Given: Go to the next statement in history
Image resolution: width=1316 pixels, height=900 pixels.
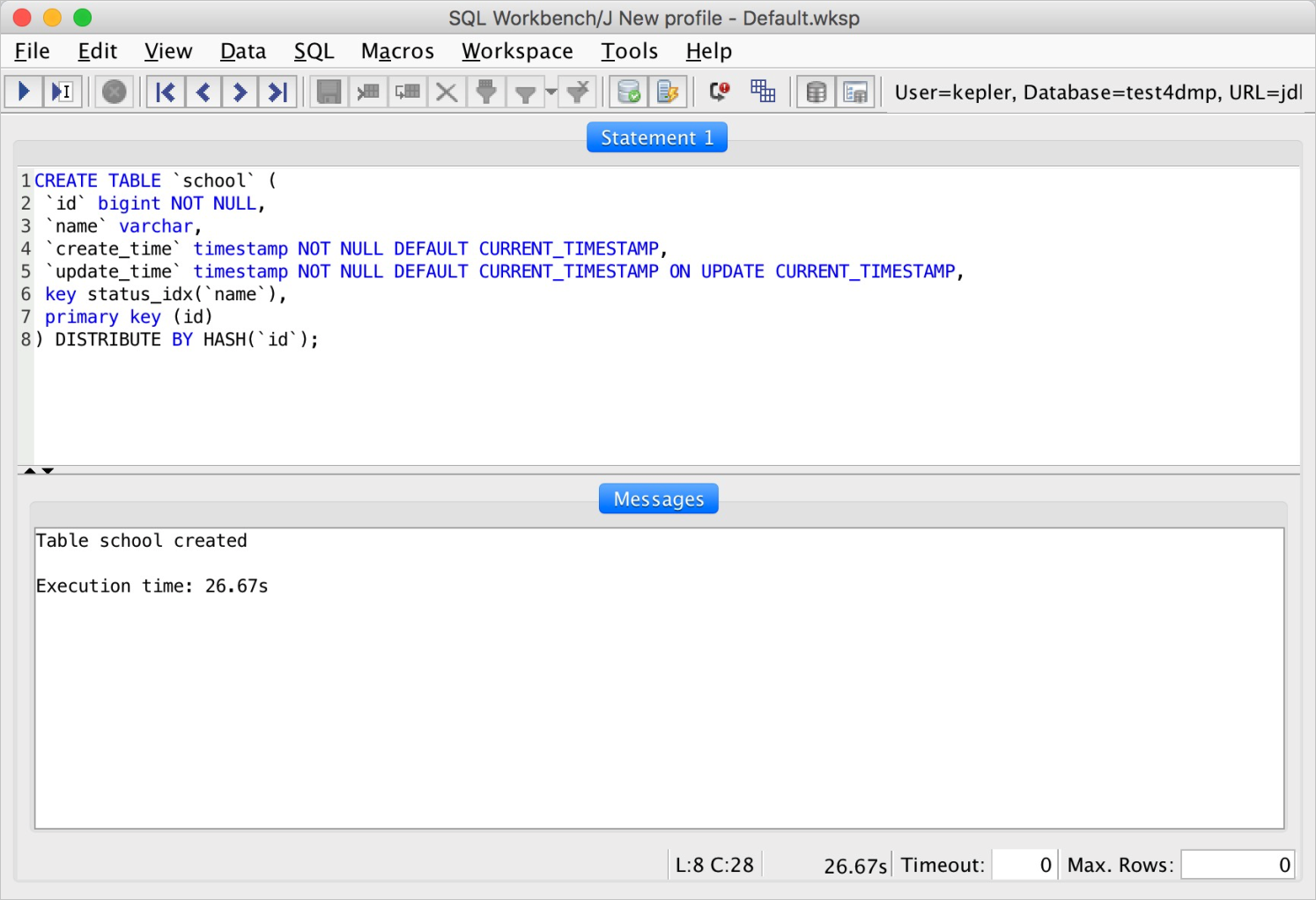Looking at the screenshot, I should [240, 92].
